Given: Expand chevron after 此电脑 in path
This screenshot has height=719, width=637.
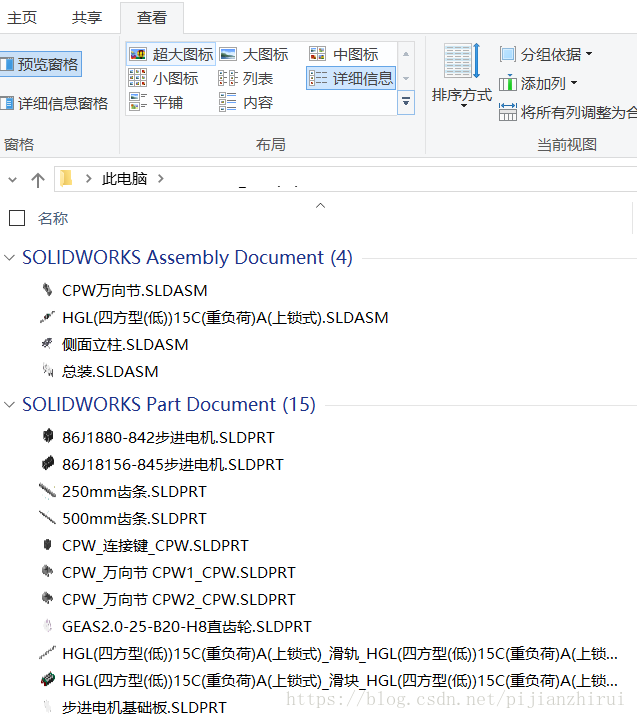Looking at the screenshot, I should 161,179.
